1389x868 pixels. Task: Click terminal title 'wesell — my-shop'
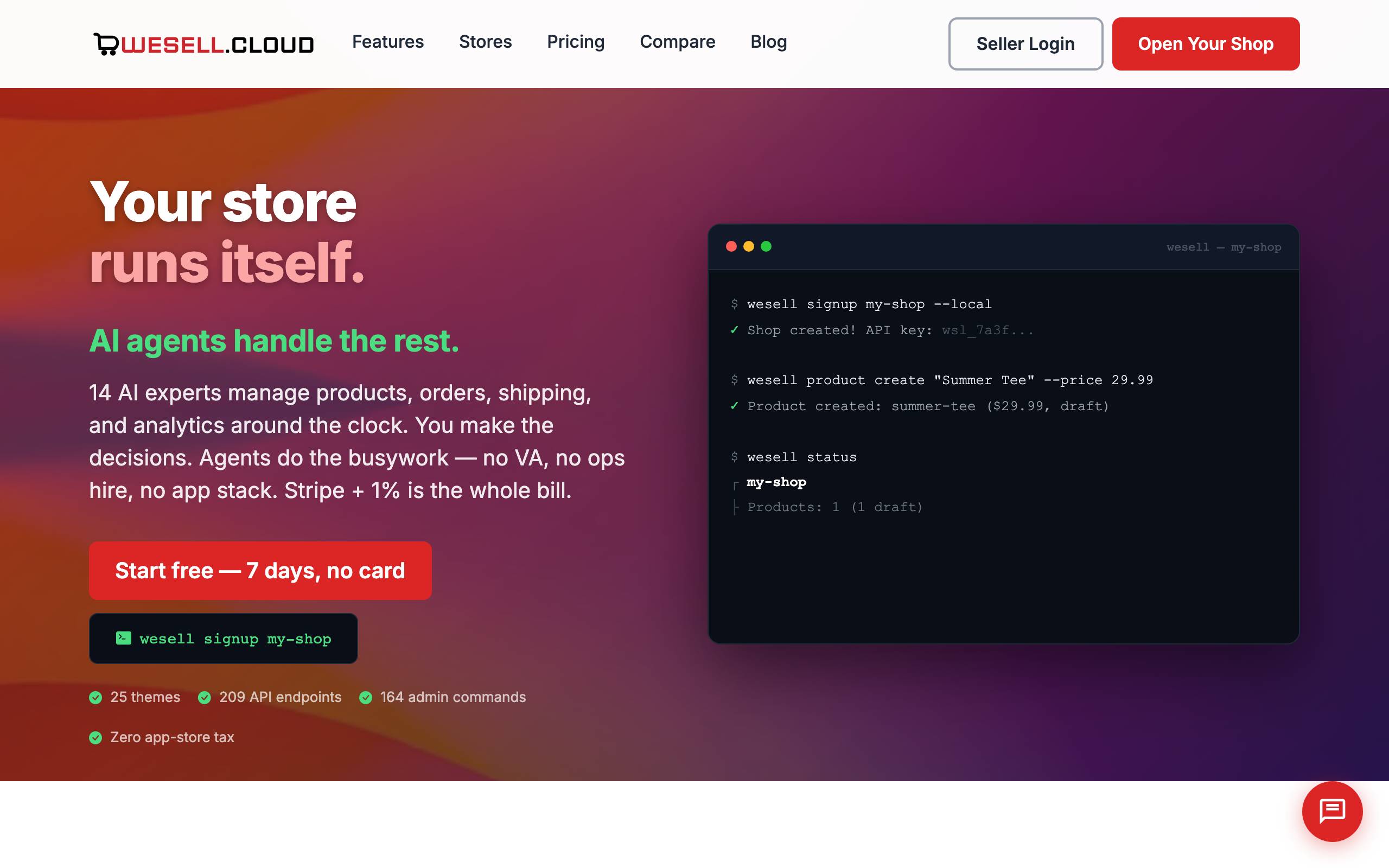(x=1224, y=247)
